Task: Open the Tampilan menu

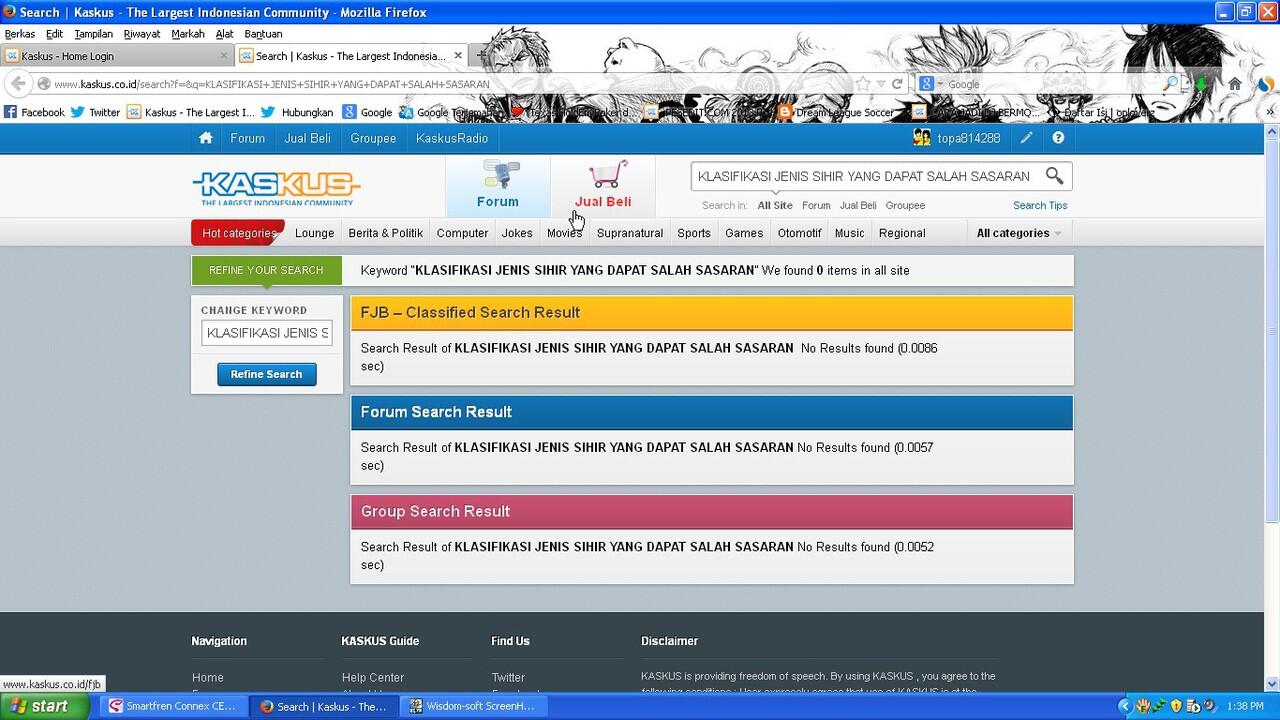Action: (x=93, y=34)
